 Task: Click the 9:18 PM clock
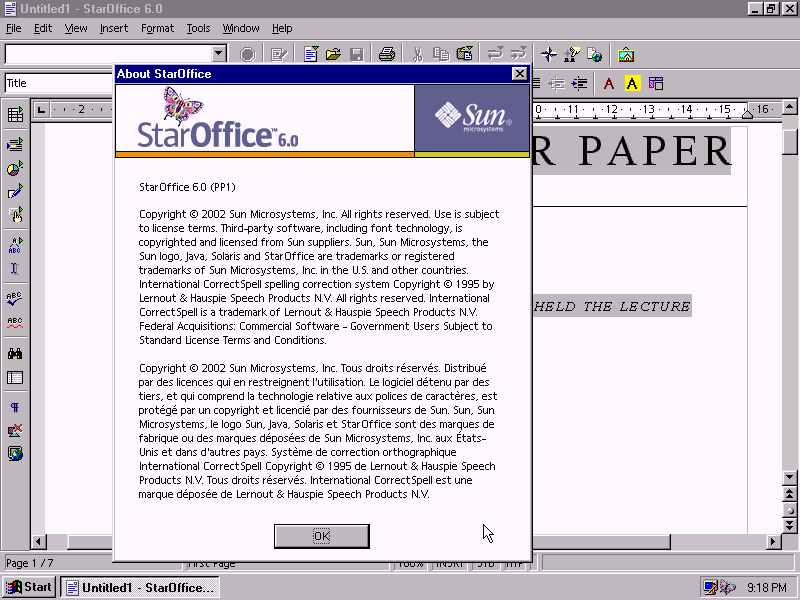click(x=767, y=588)
